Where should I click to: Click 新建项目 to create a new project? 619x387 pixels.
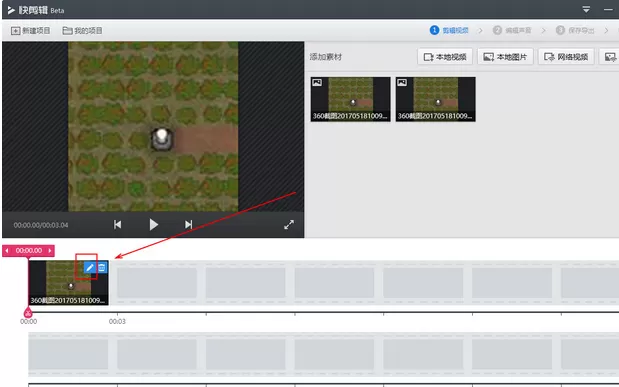[x=30, y=30]
